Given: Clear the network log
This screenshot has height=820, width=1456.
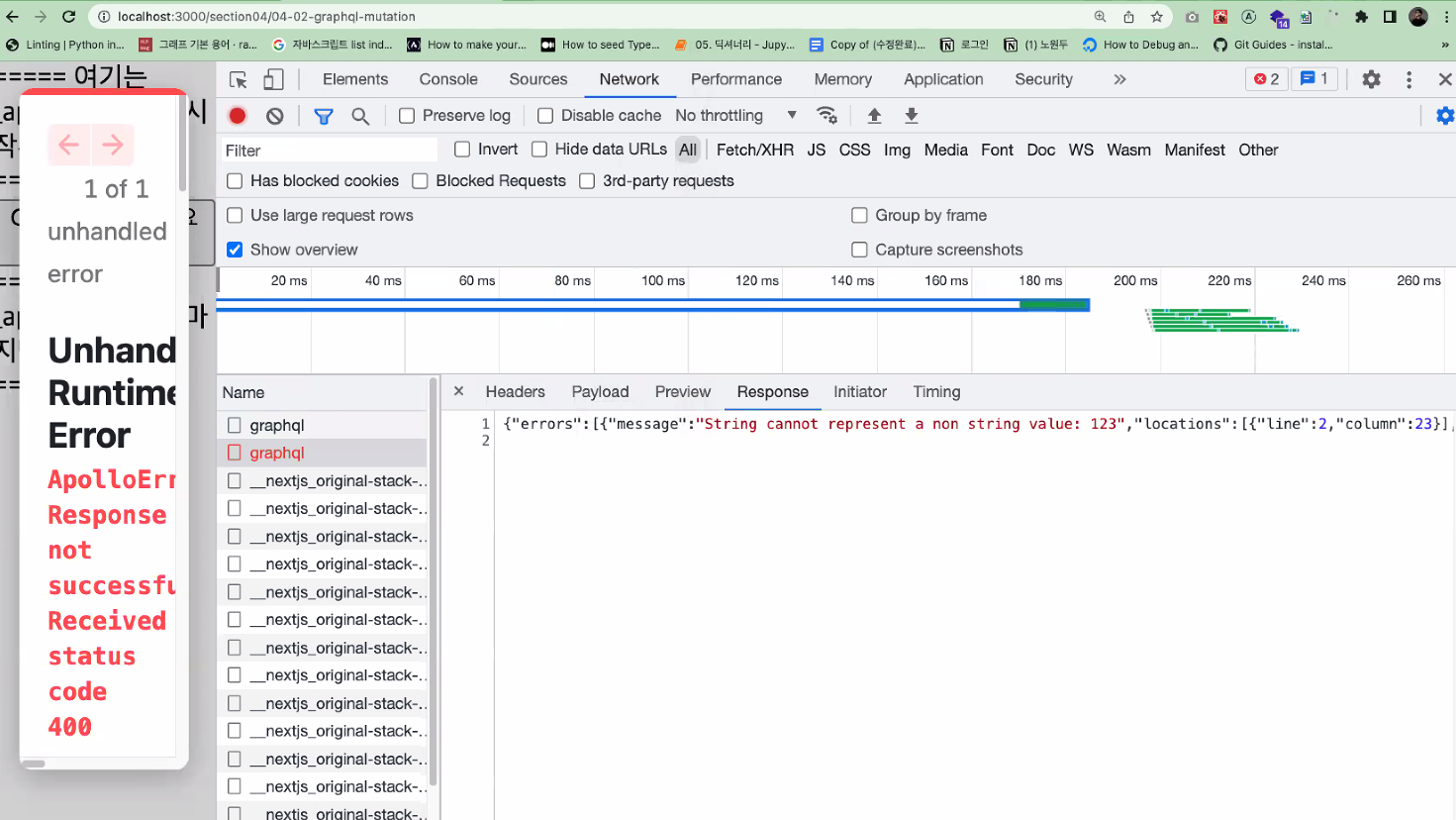Looking at the screenshot, I should click(x=275, y=116).
